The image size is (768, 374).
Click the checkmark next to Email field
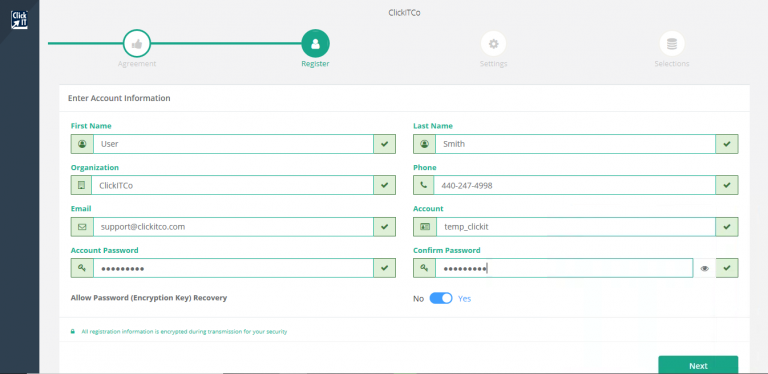(x=384, y=227)
